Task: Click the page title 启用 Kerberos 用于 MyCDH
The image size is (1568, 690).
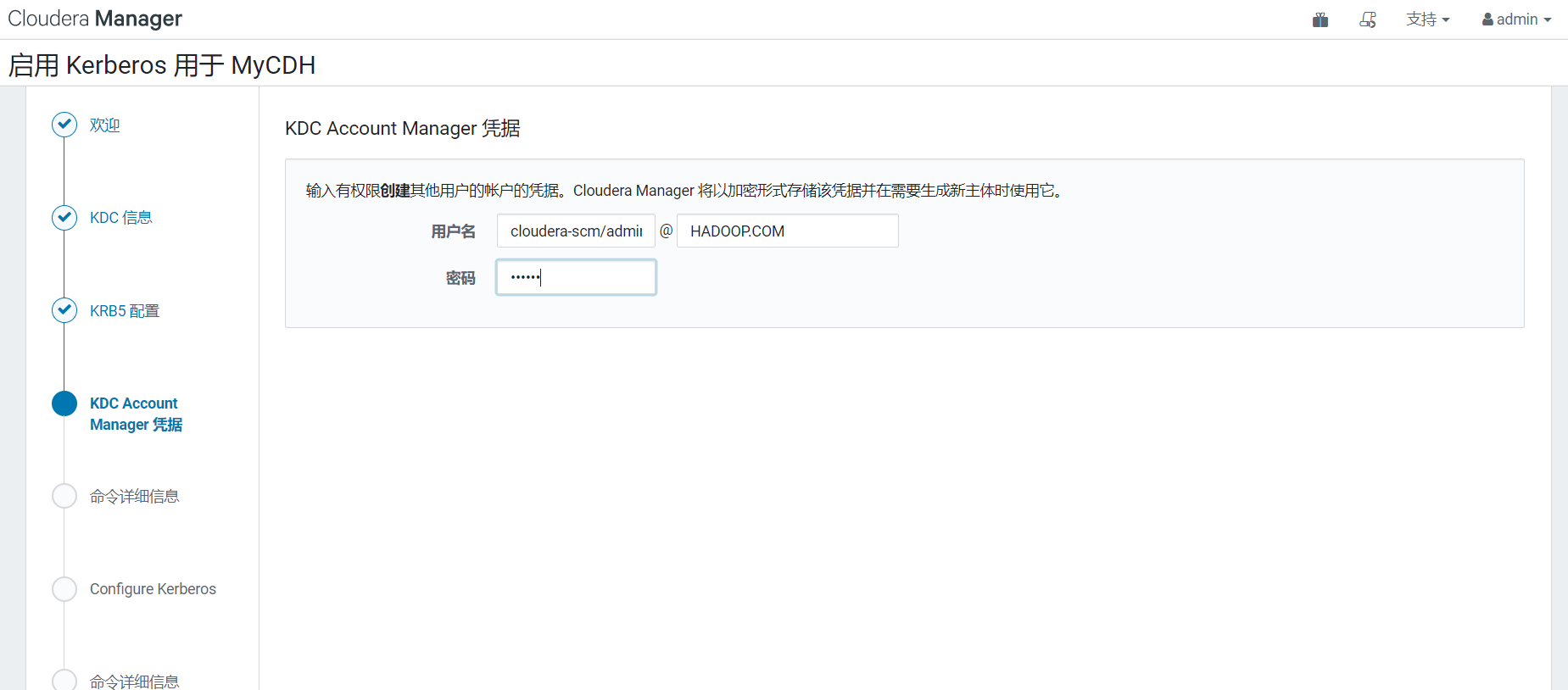Action: [162, 65]
